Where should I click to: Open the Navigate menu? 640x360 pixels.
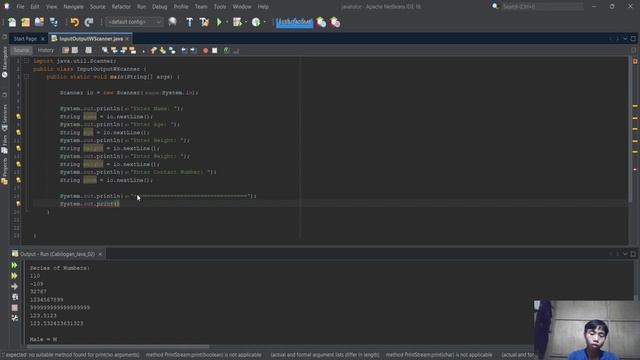pos(73,7)
